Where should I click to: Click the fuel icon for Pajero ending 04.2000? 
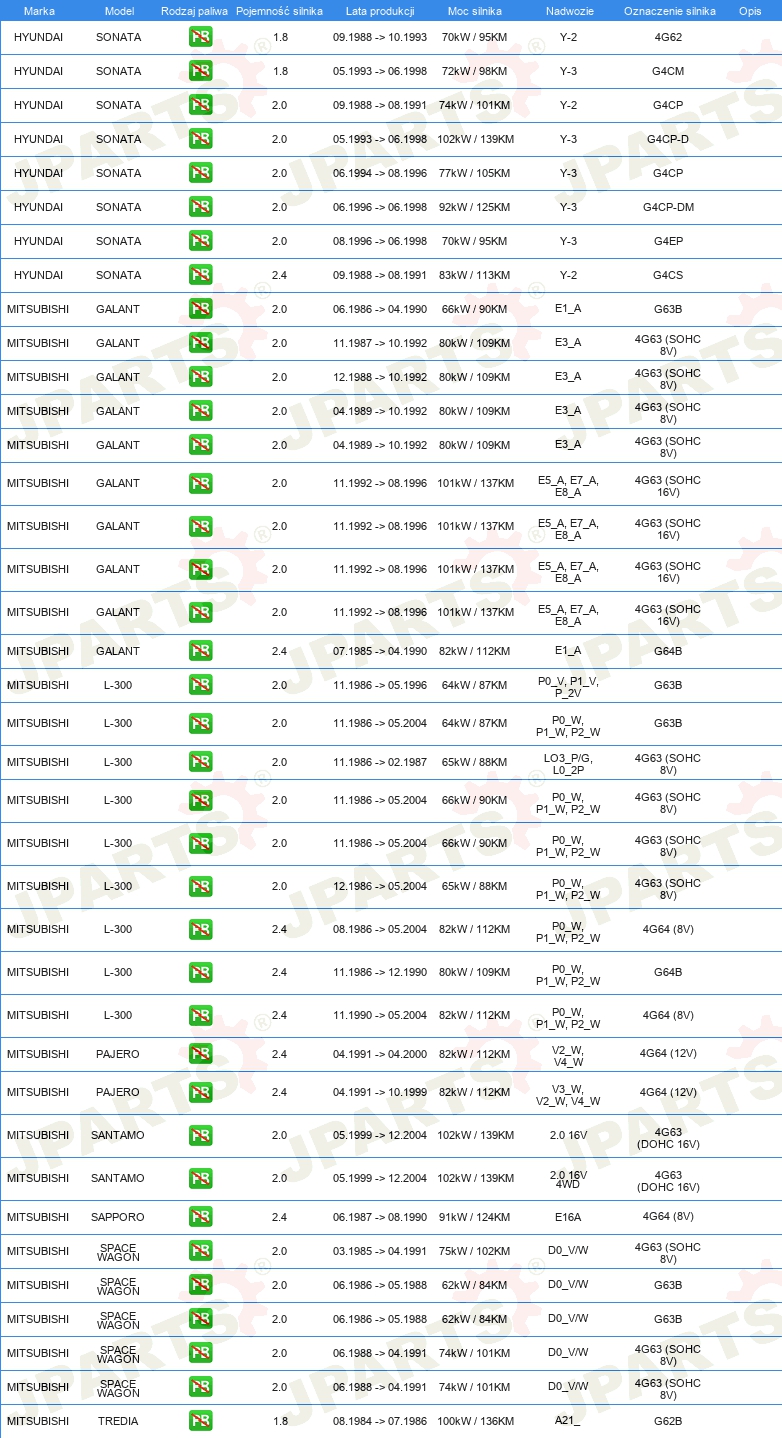tap(200, 1054)
